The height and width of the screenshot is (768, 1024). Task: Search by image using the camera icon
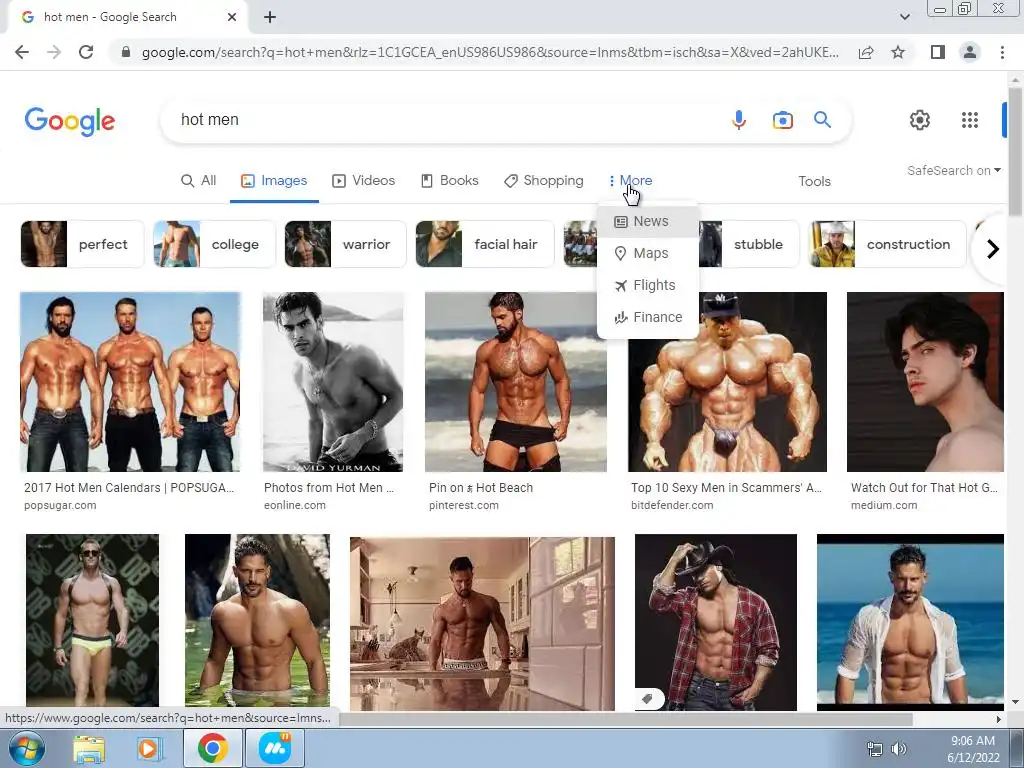pyautogui.click(x=782, y=120)
